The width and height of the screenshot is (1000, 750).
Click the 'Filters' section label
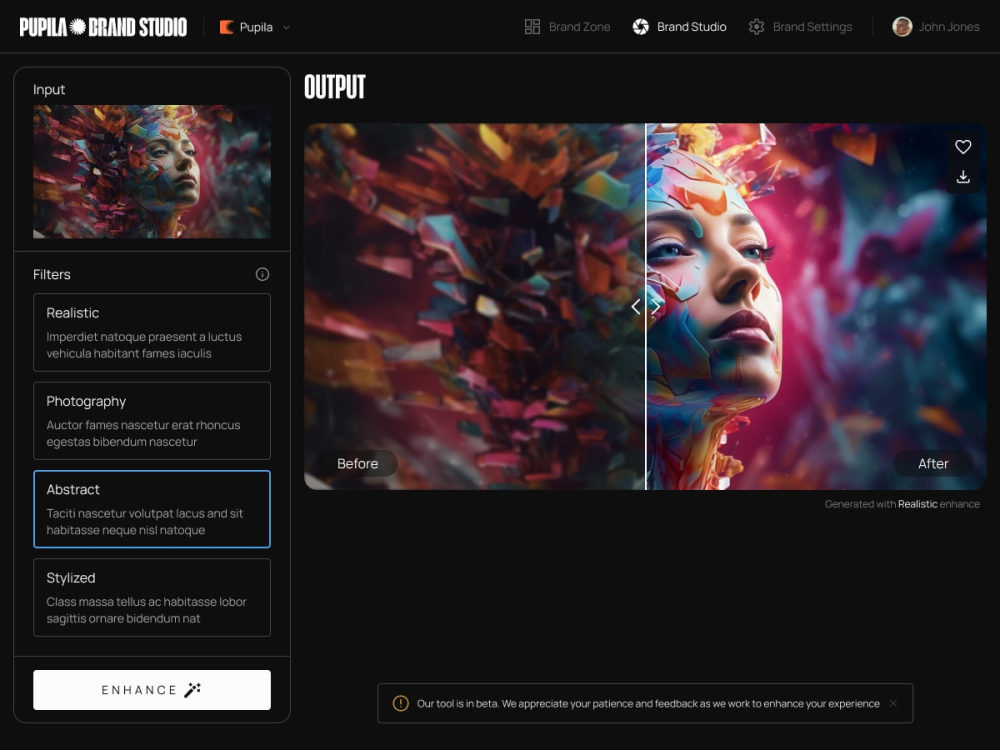52,274
